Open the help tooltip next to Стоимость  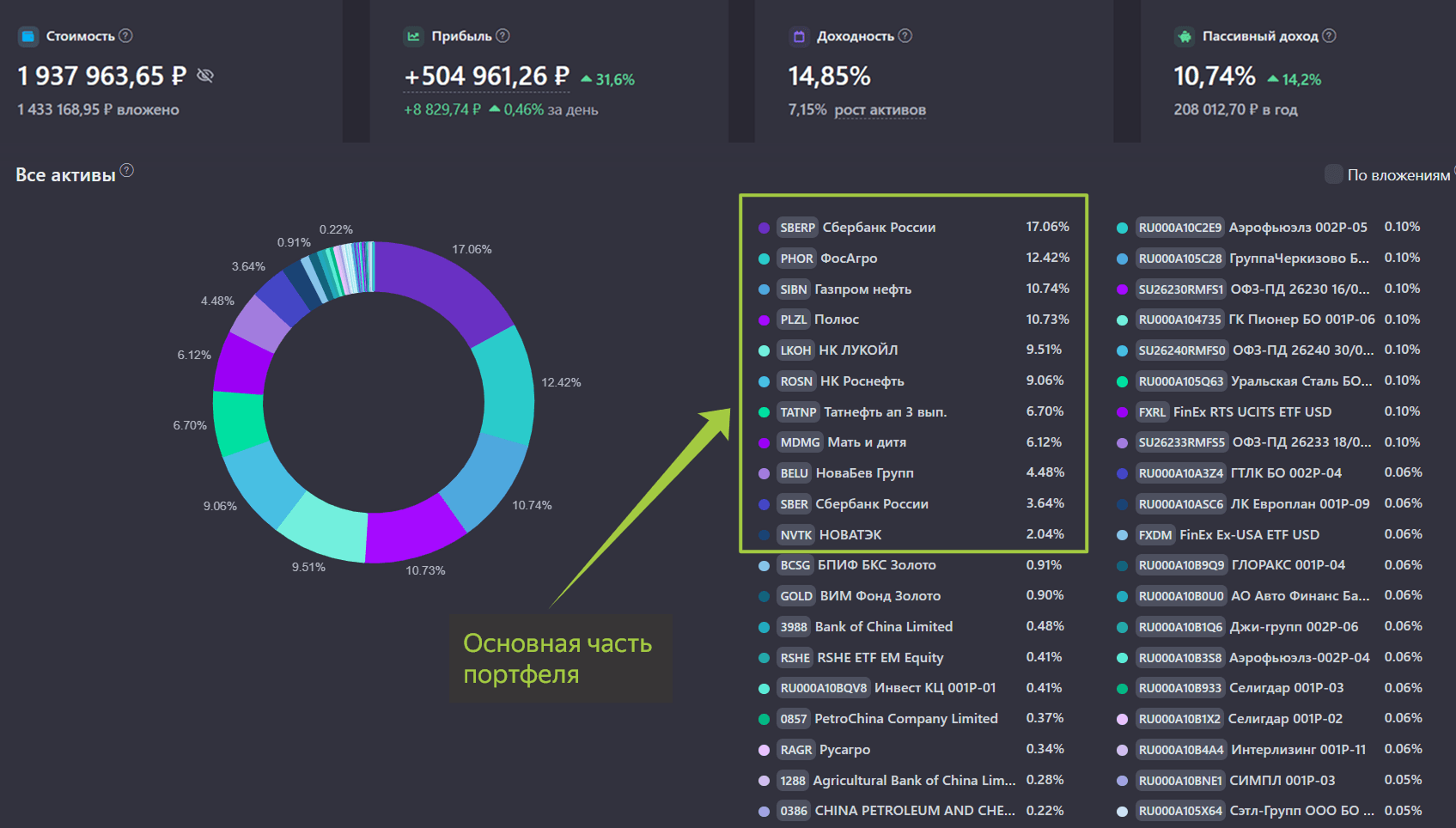[125, 36]
